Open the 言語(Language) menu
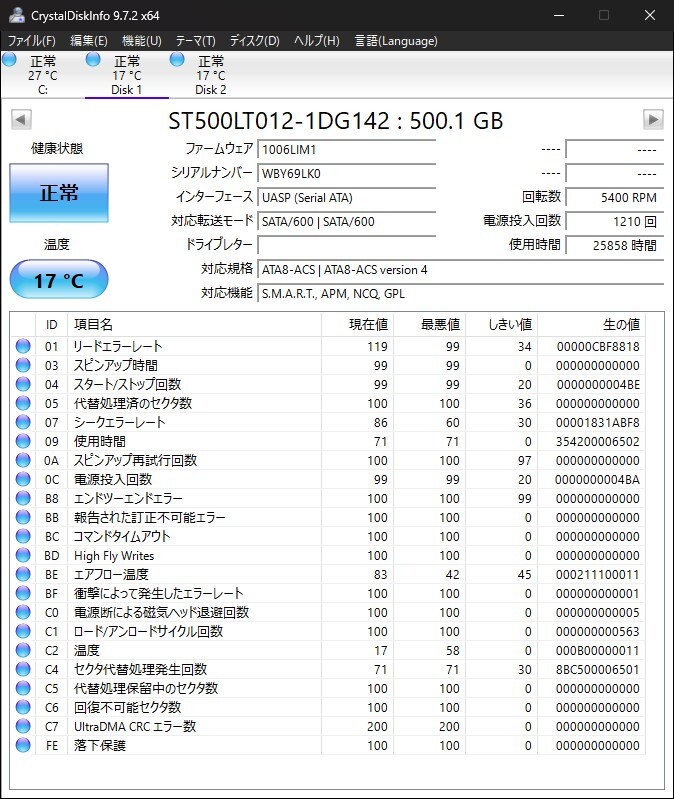The image size is (674, 799). (396, 41)
